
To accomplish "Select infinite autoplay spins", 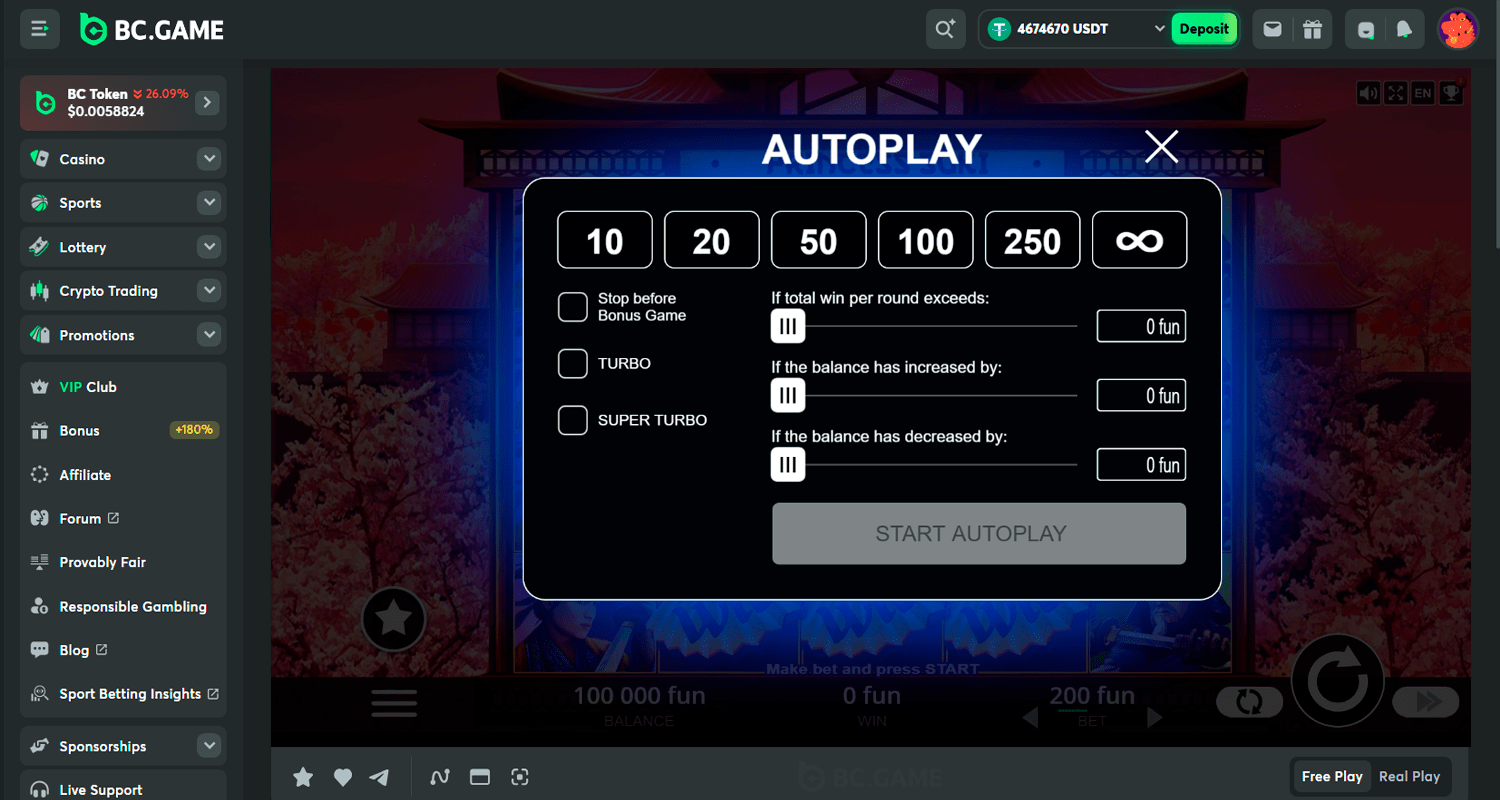I will click(x=1140, y=240).
